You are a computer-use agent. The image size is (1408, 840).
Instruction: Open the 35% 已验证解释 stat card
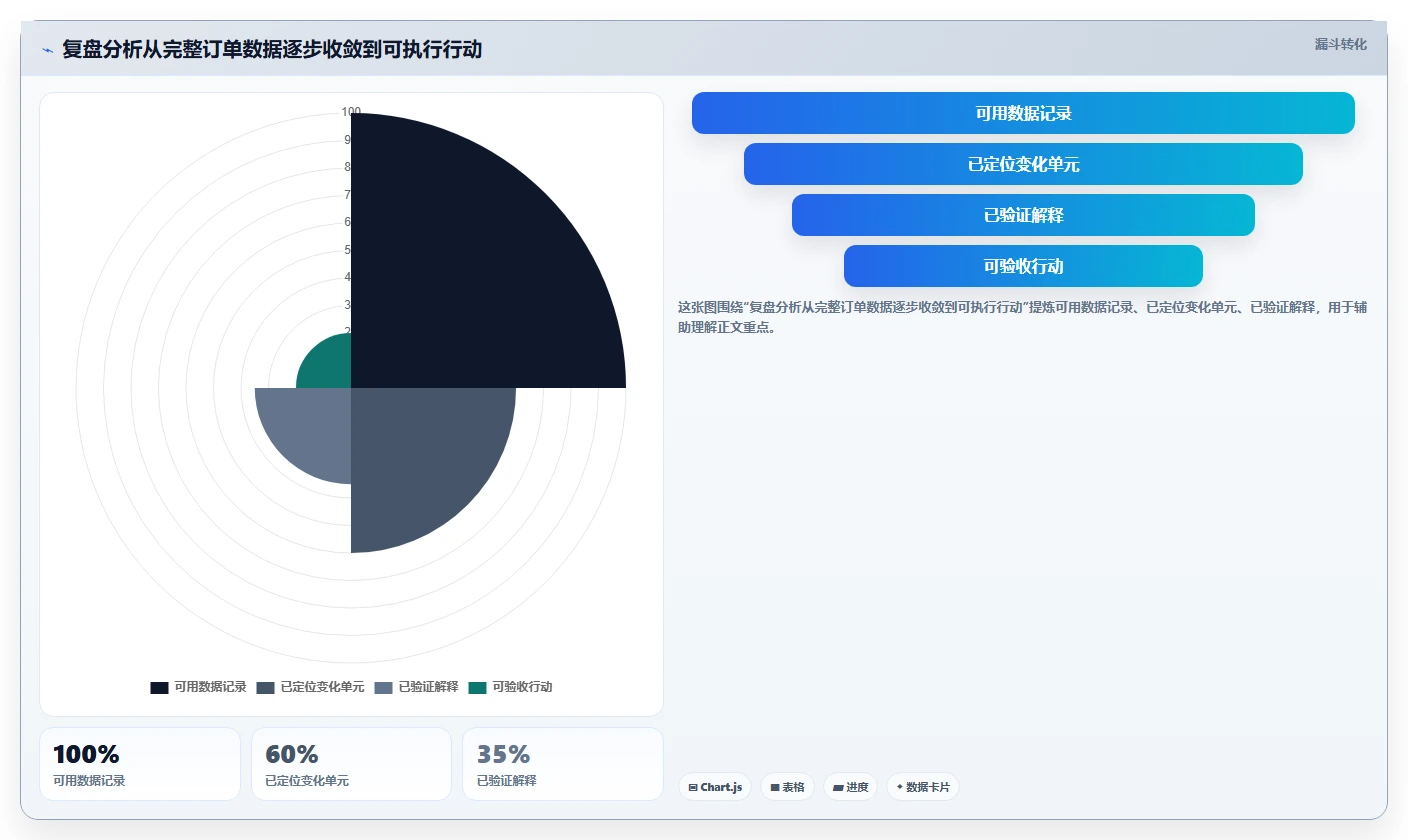pyautogui.click(x=563, y=764)
